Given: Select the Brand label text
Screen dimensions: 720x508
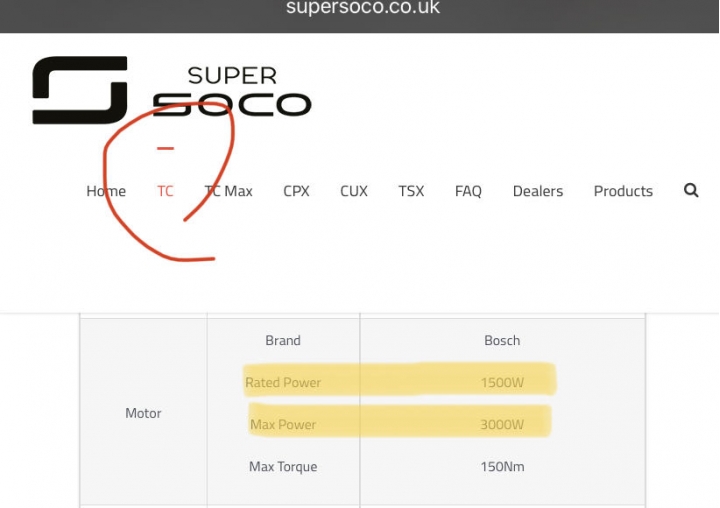Looking at the screenshot, I should click(x=283, y=341).
